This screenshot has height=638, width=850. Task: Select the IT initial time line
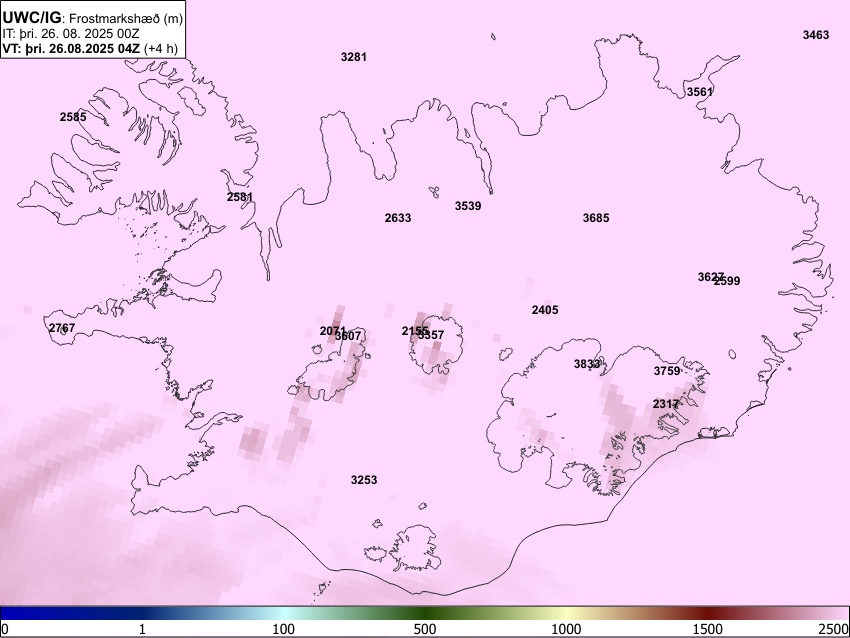tap(70, 34)
